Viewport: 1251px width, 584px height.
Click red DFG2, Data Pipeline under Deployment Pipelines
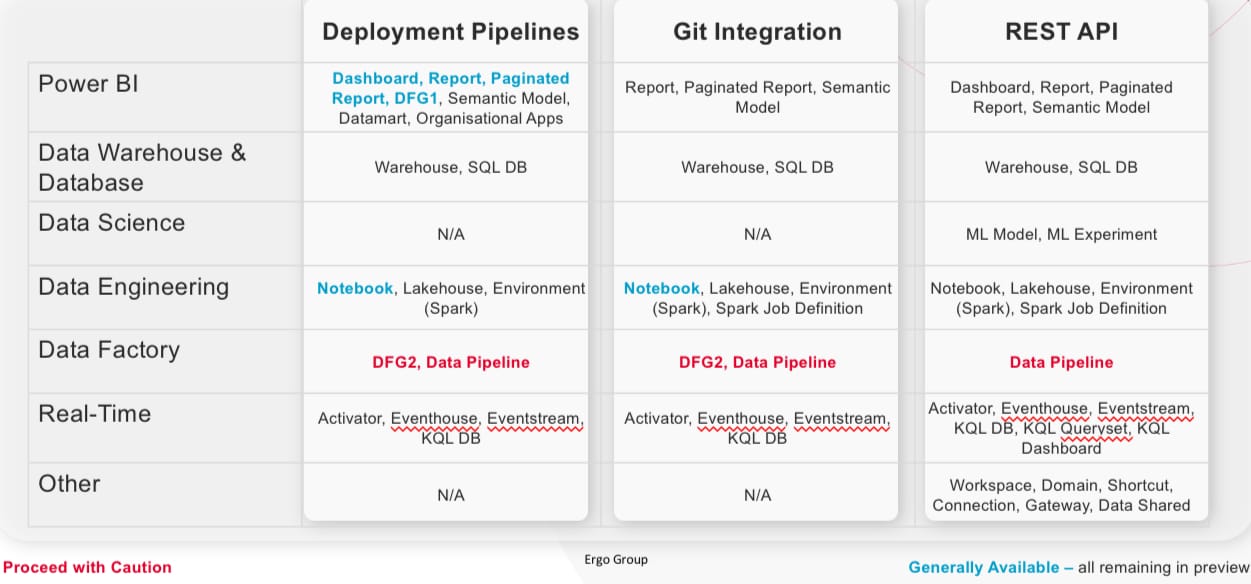pos(450,362)
